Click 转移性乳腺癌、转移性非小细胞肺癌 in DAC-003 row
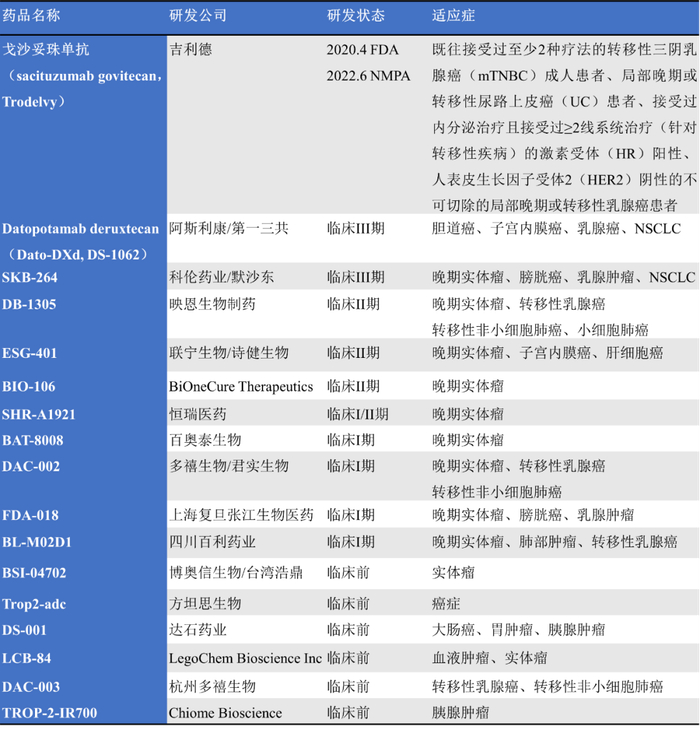 pyautogui.click(x=547, y=687)
